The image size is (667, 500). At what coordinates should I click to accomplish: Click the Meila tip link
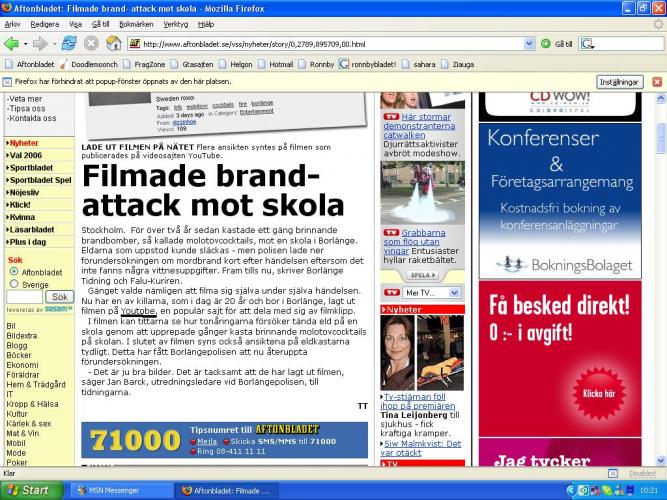tap(207, 441)
